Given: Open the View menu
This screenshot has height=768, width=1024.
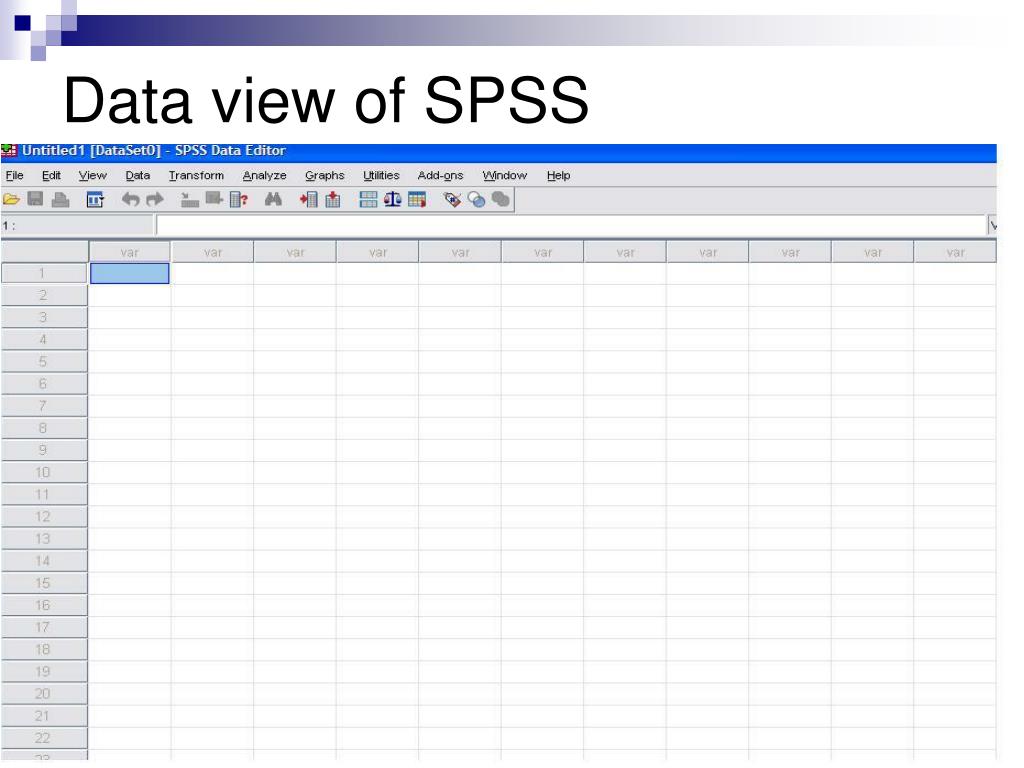Looking at the screenshot, I should pos(92,175).
